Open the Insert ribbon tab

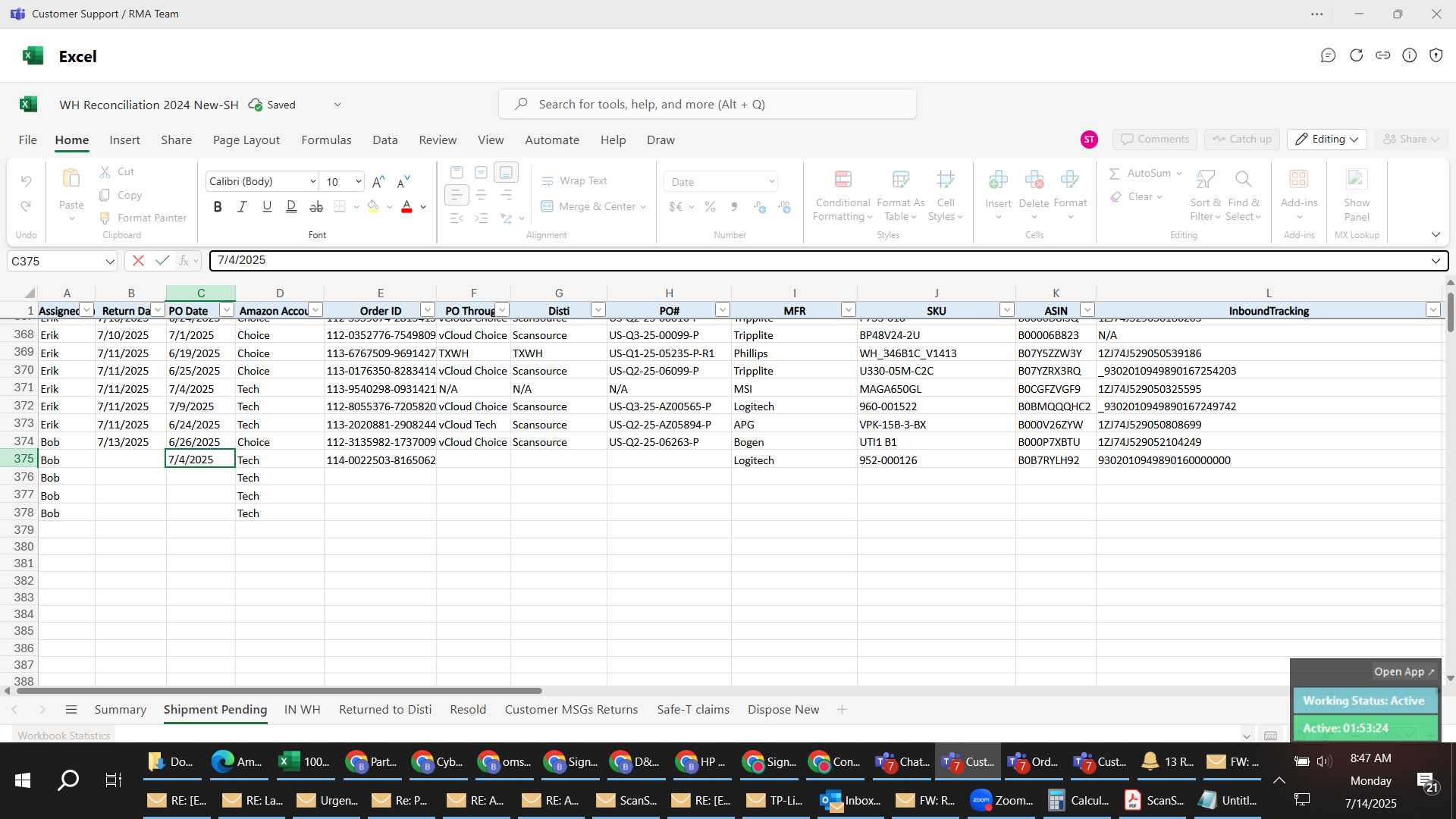coord(124,140)
